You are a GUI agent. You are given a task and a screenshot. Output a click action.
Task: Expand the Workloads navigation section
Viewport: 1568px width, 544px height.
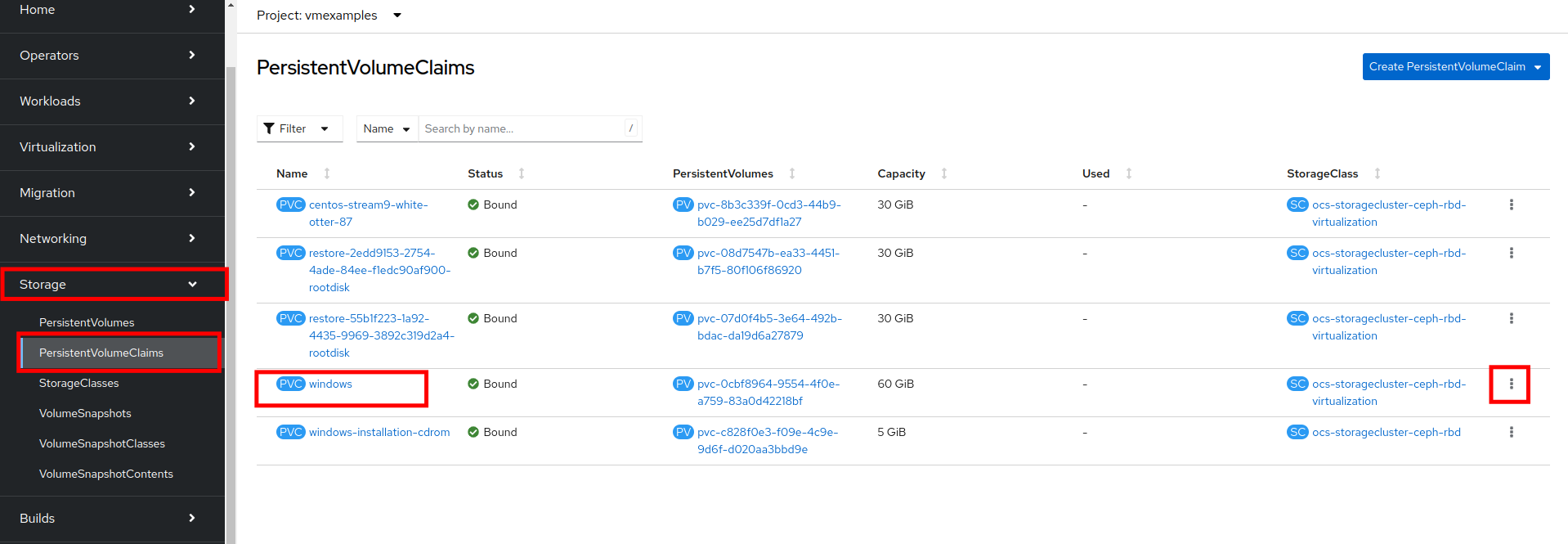112,101
